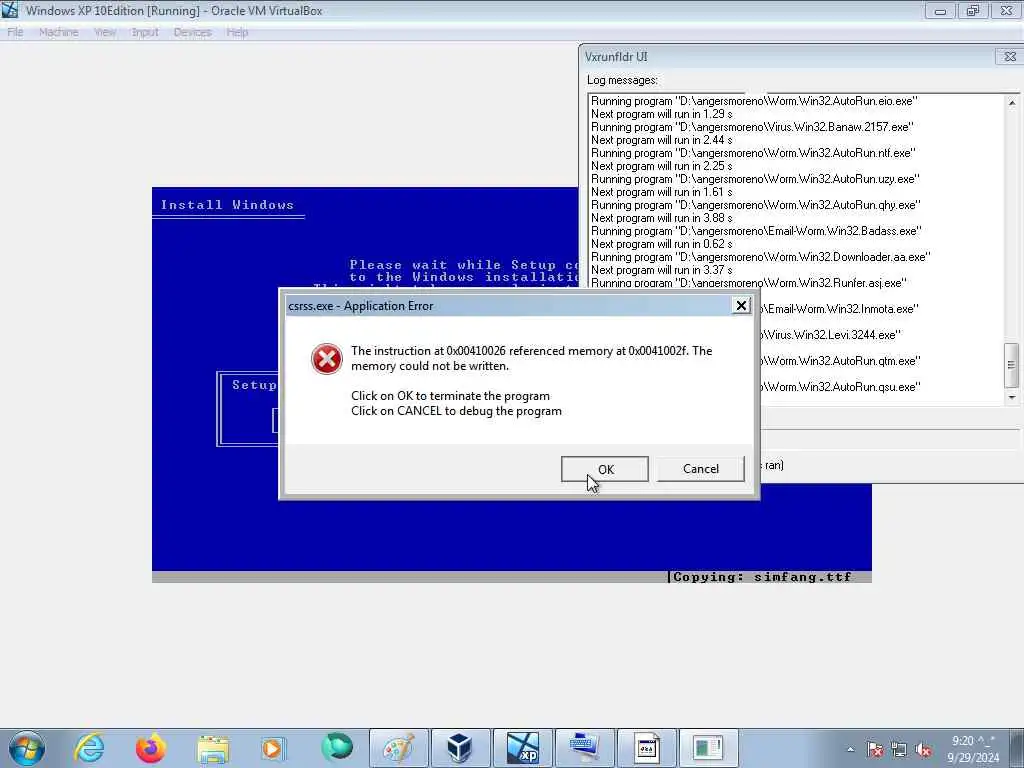Switch to the Paint taskbar button
1024x768 pixels.
coord(399,748)
